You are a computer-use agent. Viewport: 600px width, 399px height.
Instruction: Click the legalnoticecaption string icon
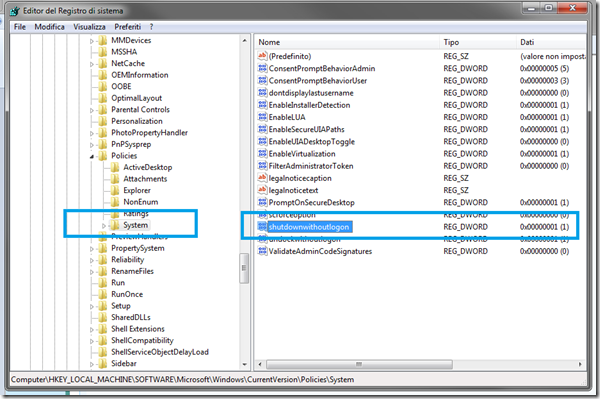click(x=262, y=178)
